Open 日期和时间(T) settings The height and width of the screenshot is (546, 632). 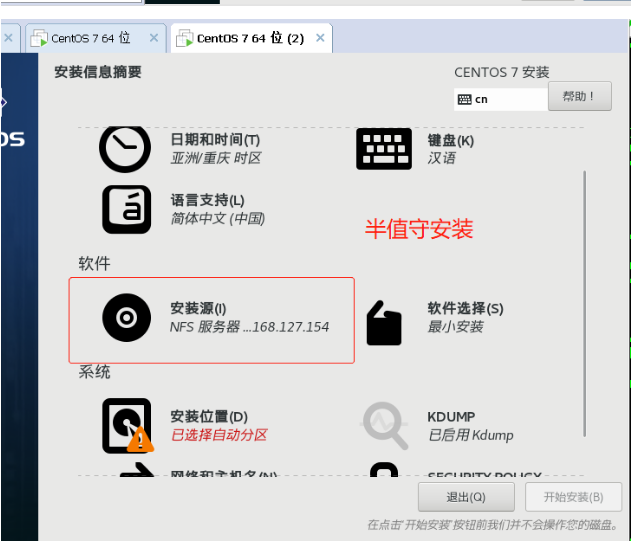[215, 140]
